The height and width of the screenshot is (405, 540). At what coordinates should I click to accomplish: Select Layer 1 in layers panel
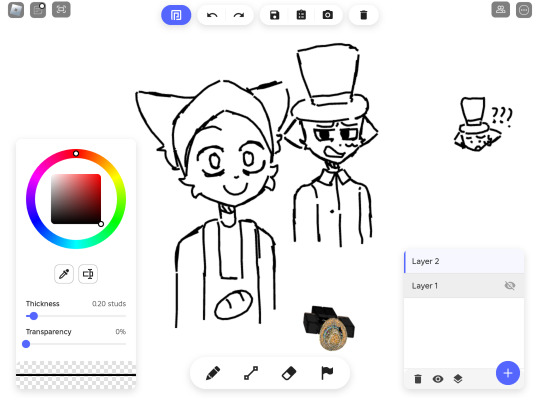pos(464,286)
